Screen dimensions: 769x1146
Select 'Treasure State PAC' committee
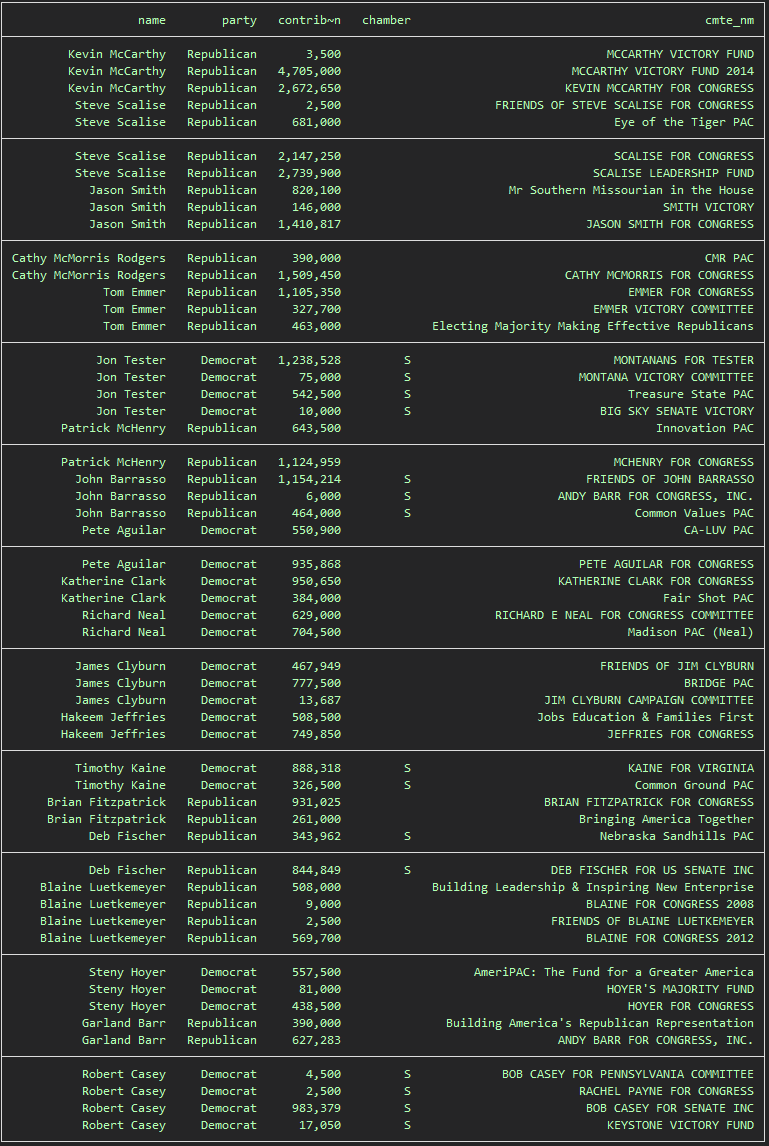[x=691, y=394]
